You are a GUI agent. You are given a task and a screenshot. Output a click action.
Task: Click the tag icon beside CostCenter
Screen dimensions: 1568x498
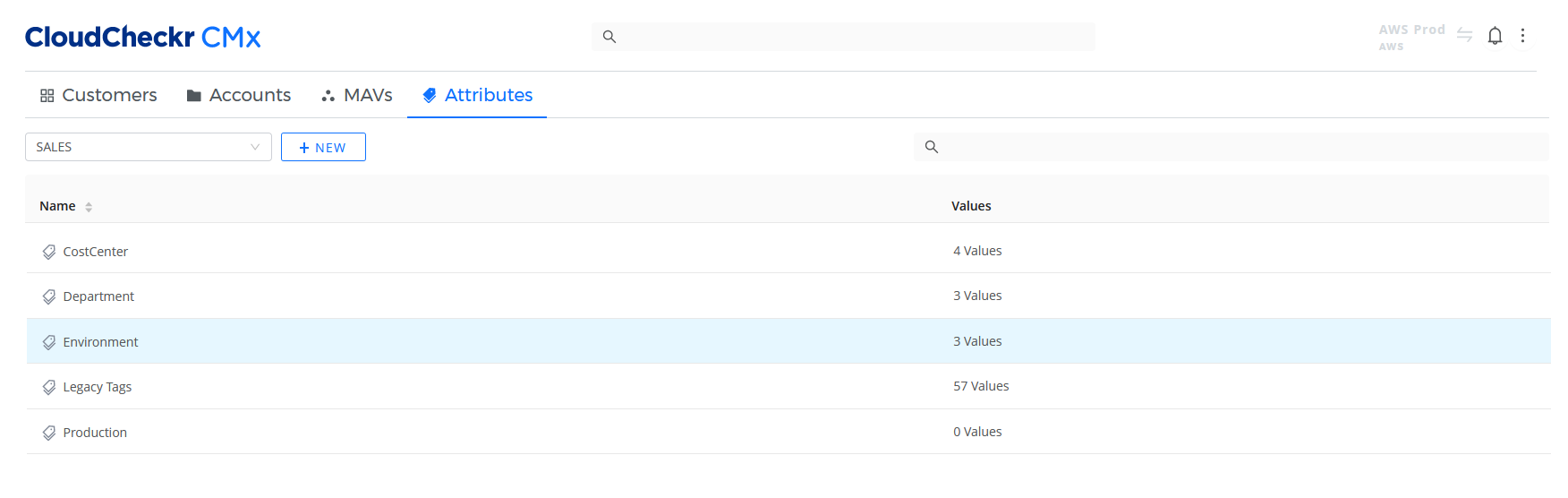pyautogui.click(x=49, y=252)
